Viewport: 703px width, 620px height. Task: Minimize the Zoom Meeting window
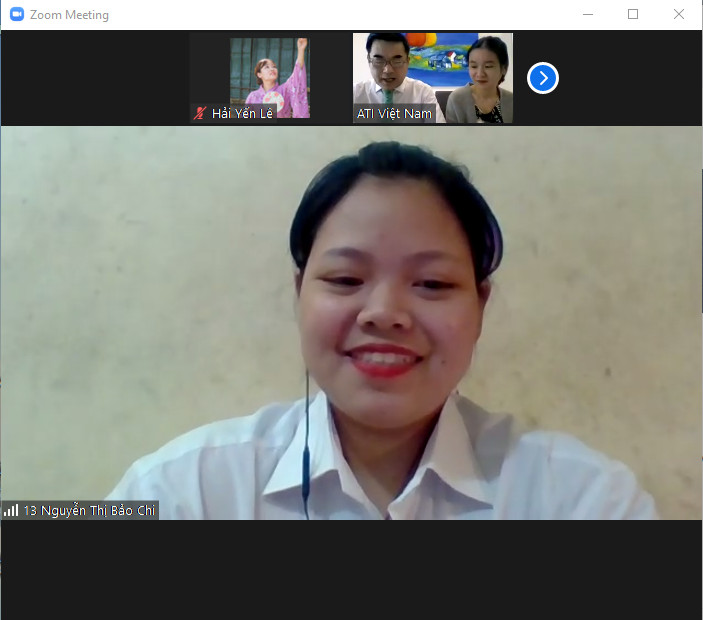[588, 14]
